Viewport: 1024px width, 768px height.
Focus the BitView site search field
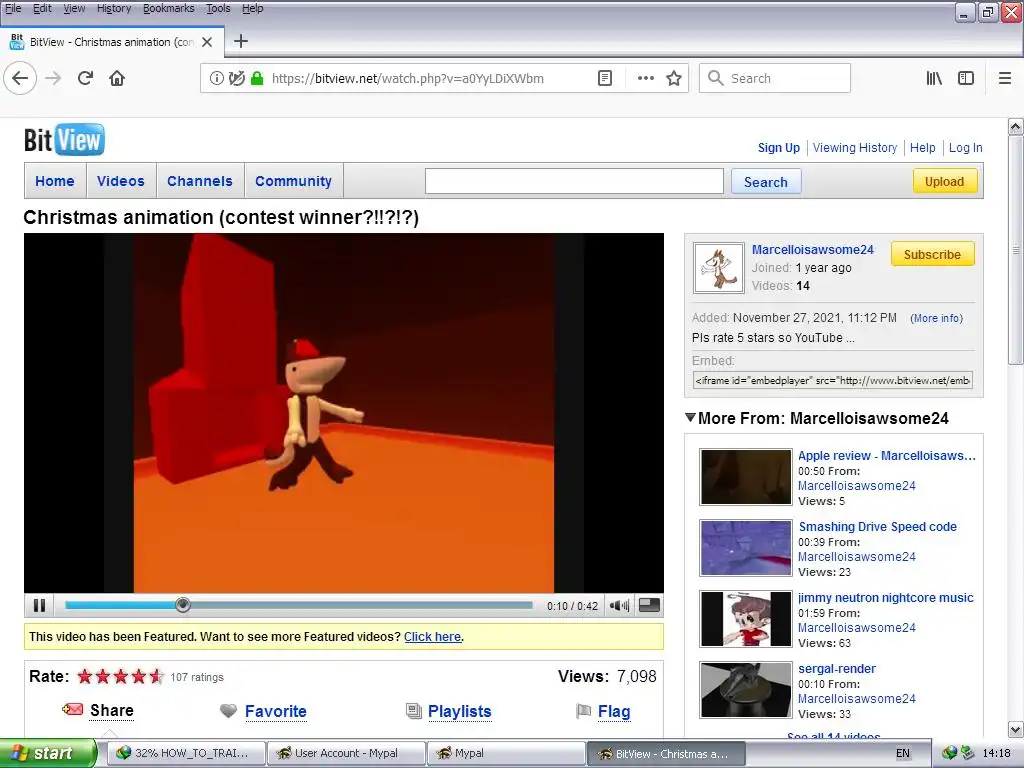(x=574, y=181)
